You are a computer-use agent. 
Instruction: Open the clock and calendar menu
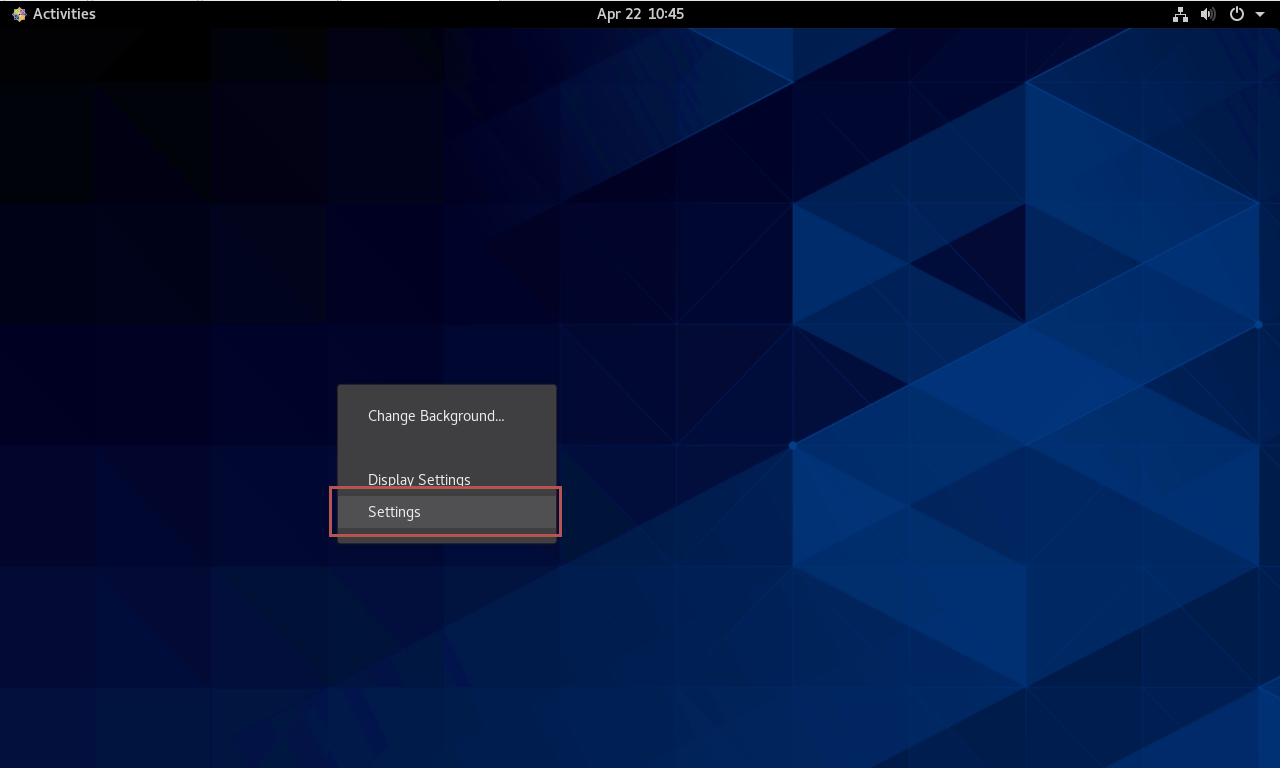click(x=640, y=14)
